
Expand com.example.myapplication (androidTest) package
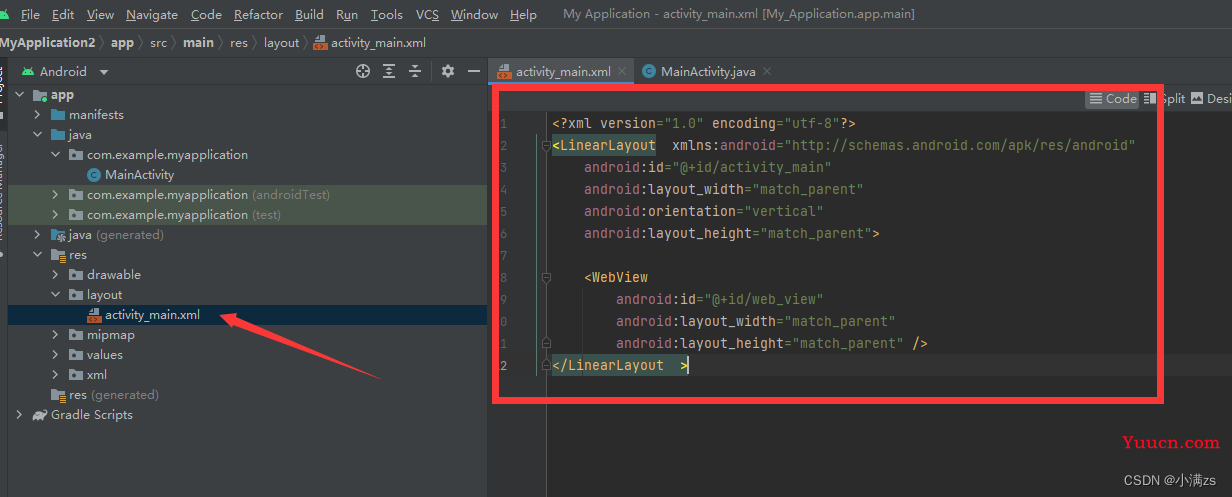tap(56, 195)
